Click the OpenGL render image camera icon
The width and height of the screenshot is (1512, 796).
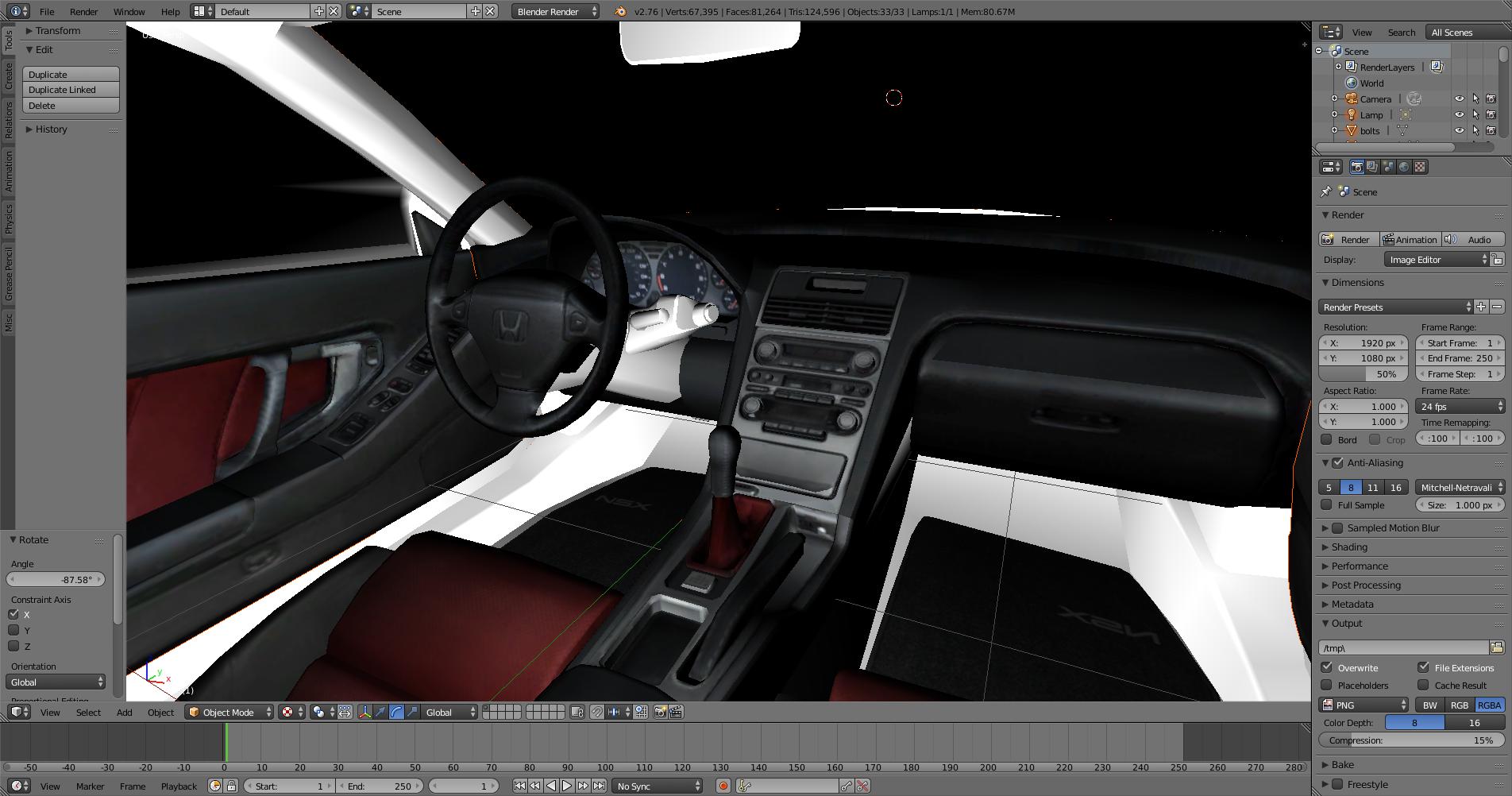click(660, 712)
